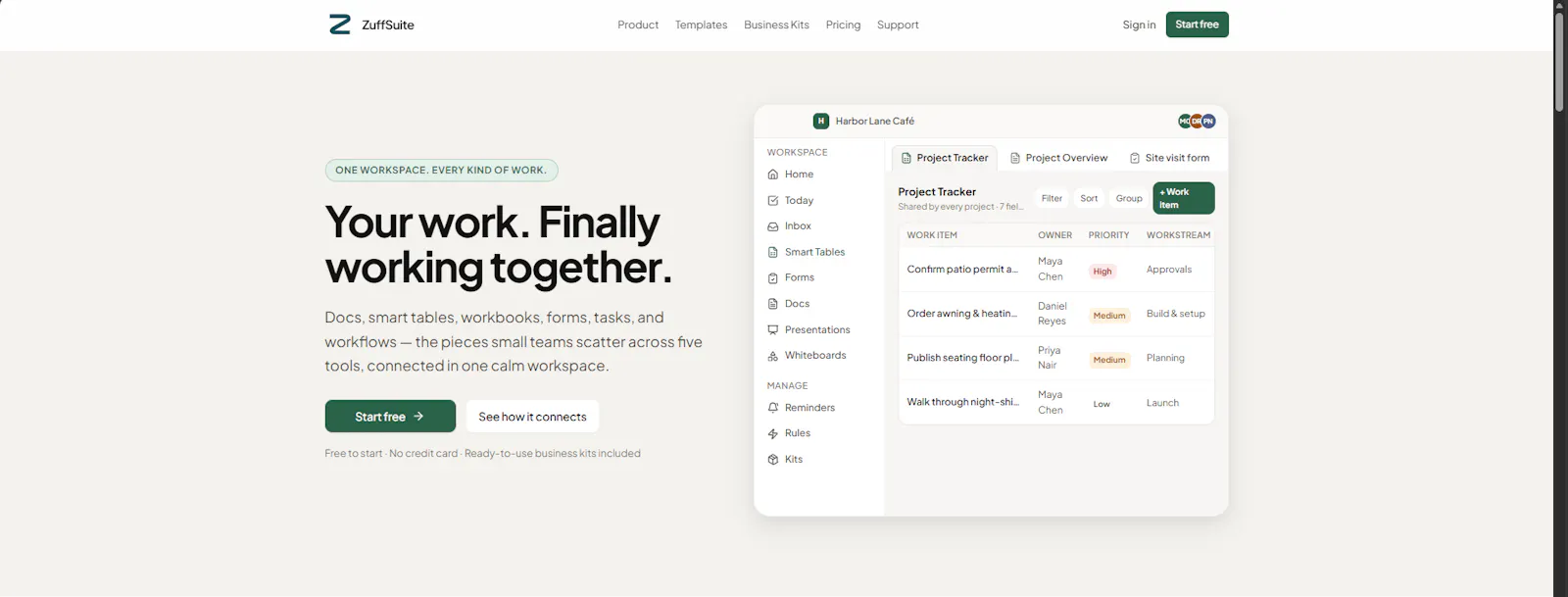Click the member avatars in the preview header
The width and height of the screenshot is (1568, 597).
1197,121
